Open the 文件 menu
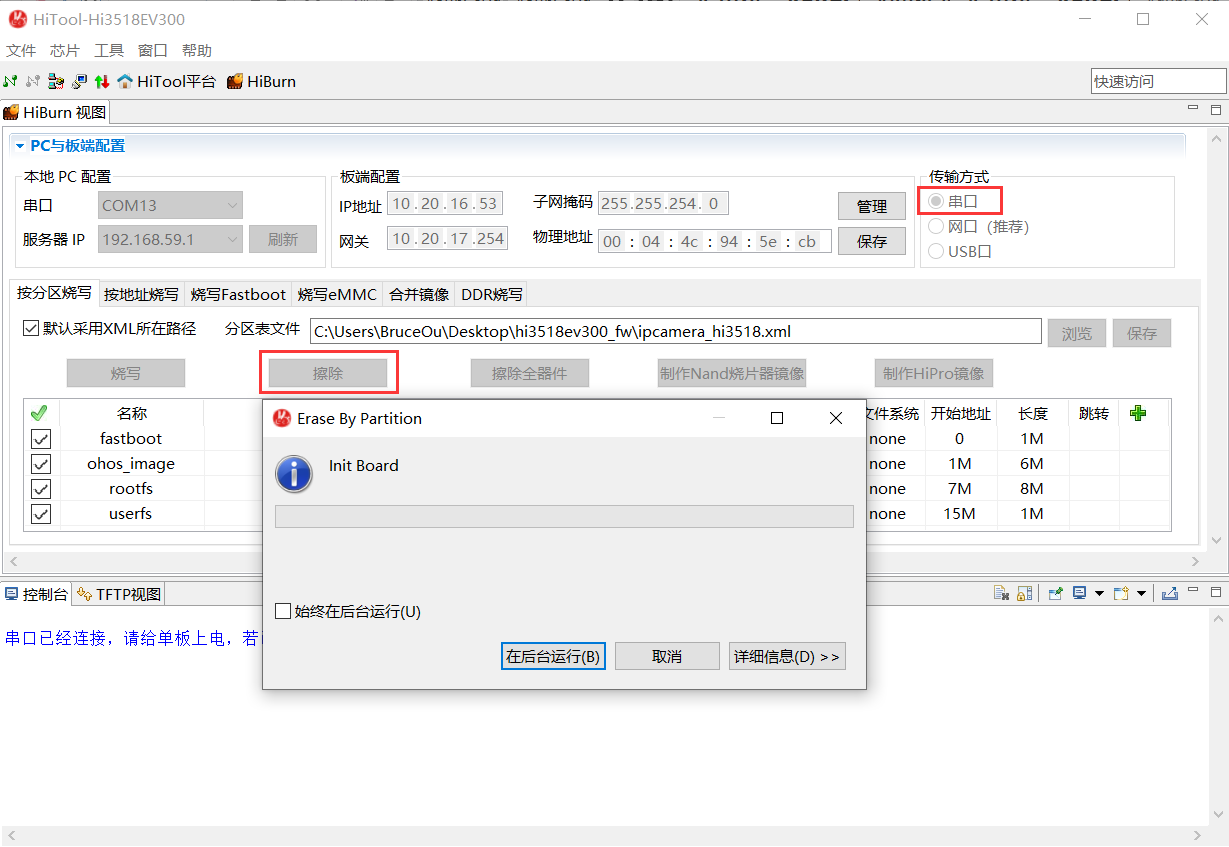This screenshot has width=1229, height=847. (x=21, y=50)
